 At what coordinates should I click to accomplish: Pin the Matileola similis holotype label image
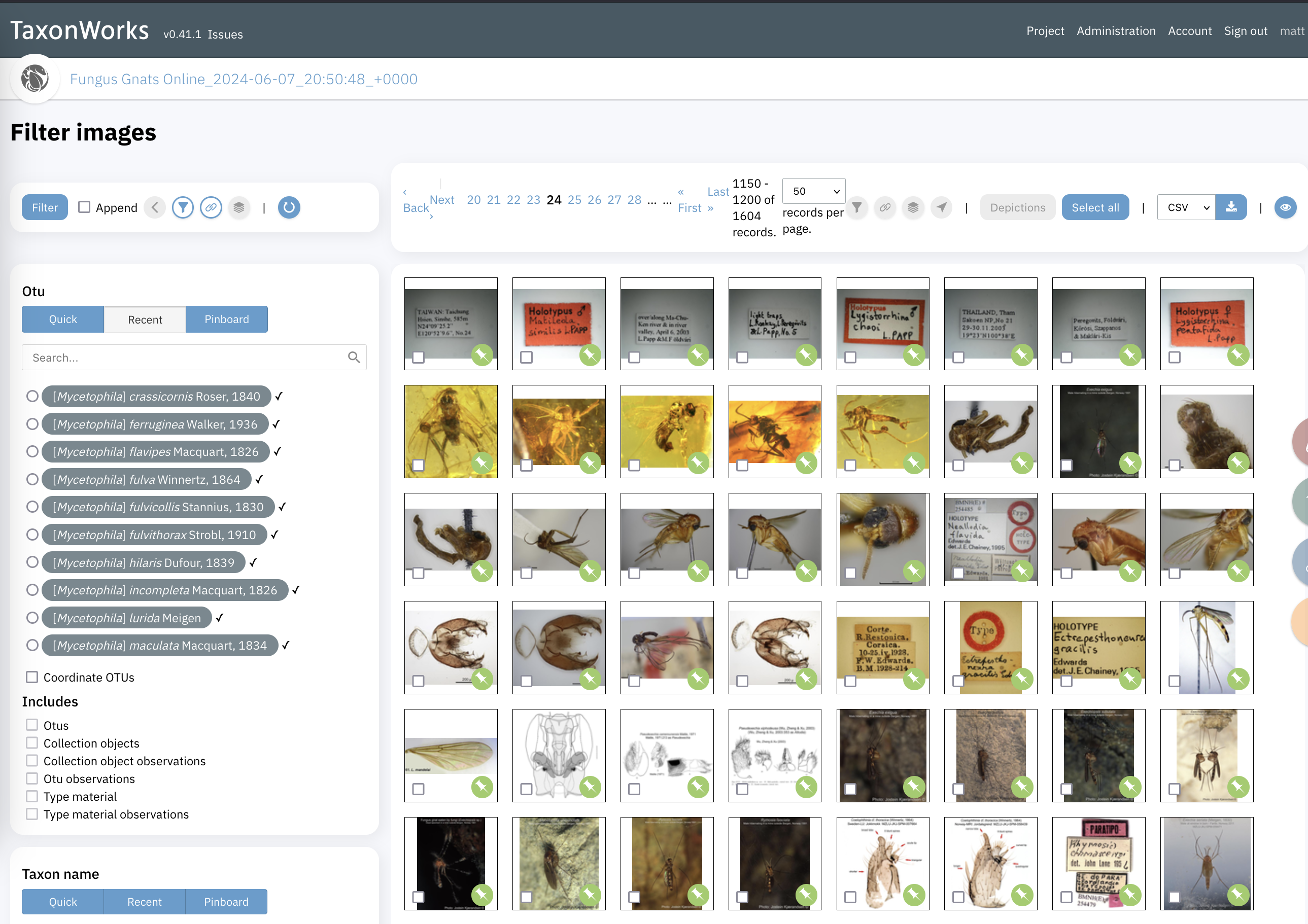590,356
